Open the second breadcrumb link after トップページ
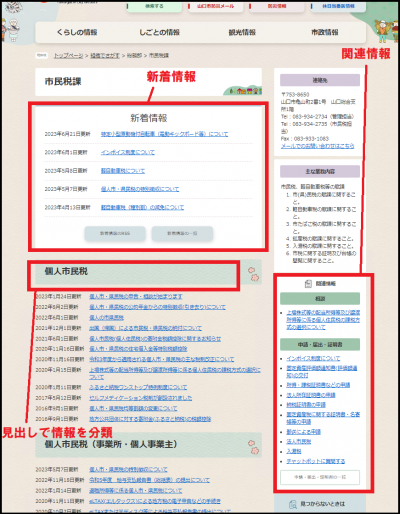The image size is (400, 514). pos(105,56)
